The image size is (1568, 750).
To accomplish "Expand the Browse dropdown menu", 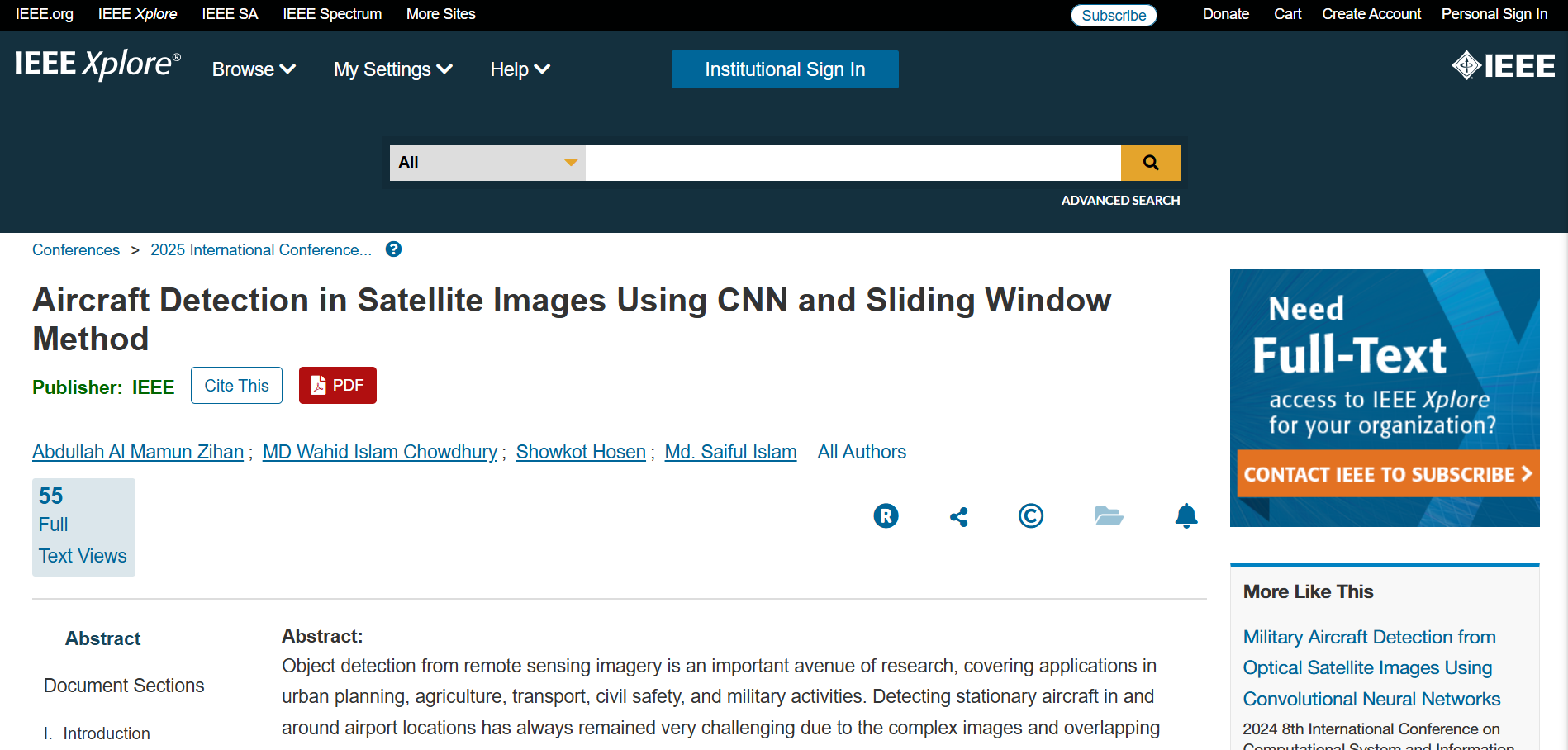I will [x=254, y=69].
